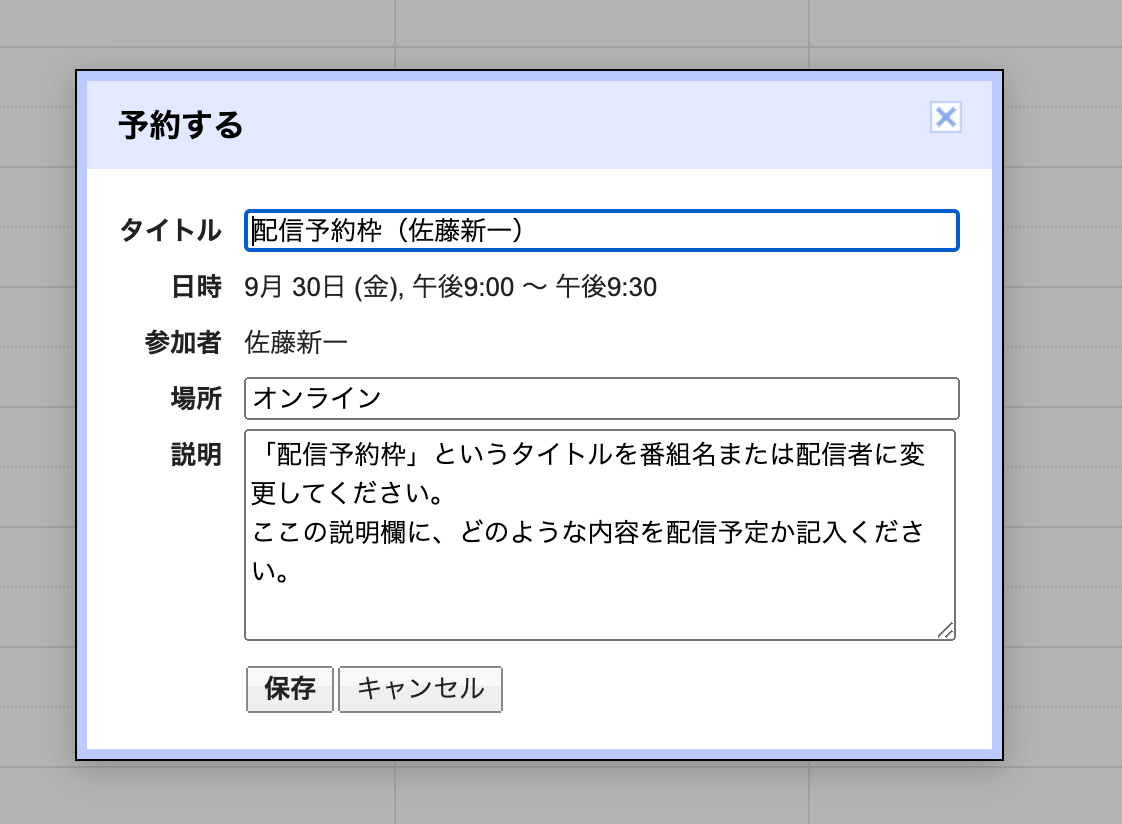Click the date text 9月 30日 (金), 午後9:00 ～ 午後9:30
Viewport: 1122px width, 824px height.
pos(450,287)
